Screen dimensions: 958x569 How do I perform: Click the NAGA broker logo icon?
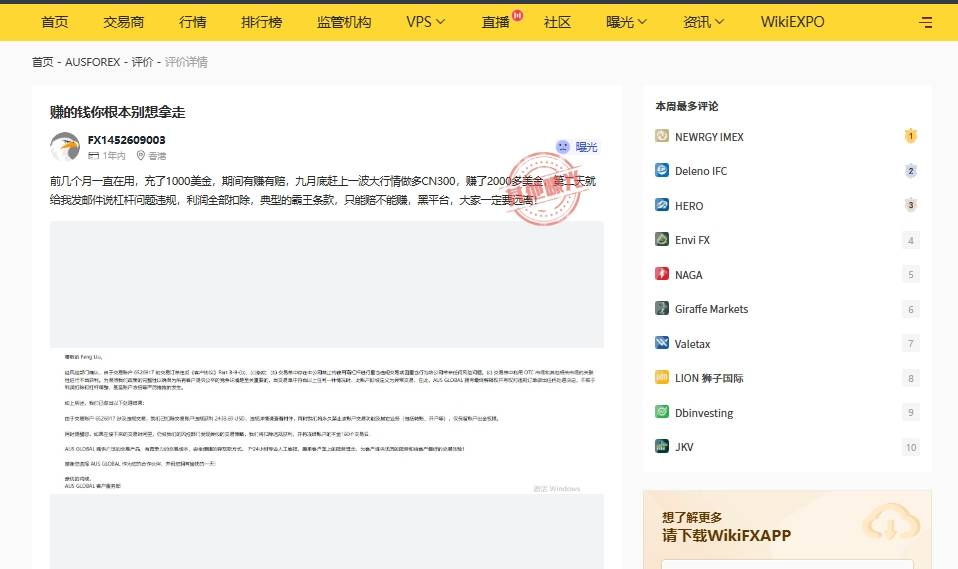tap(662, 274)
